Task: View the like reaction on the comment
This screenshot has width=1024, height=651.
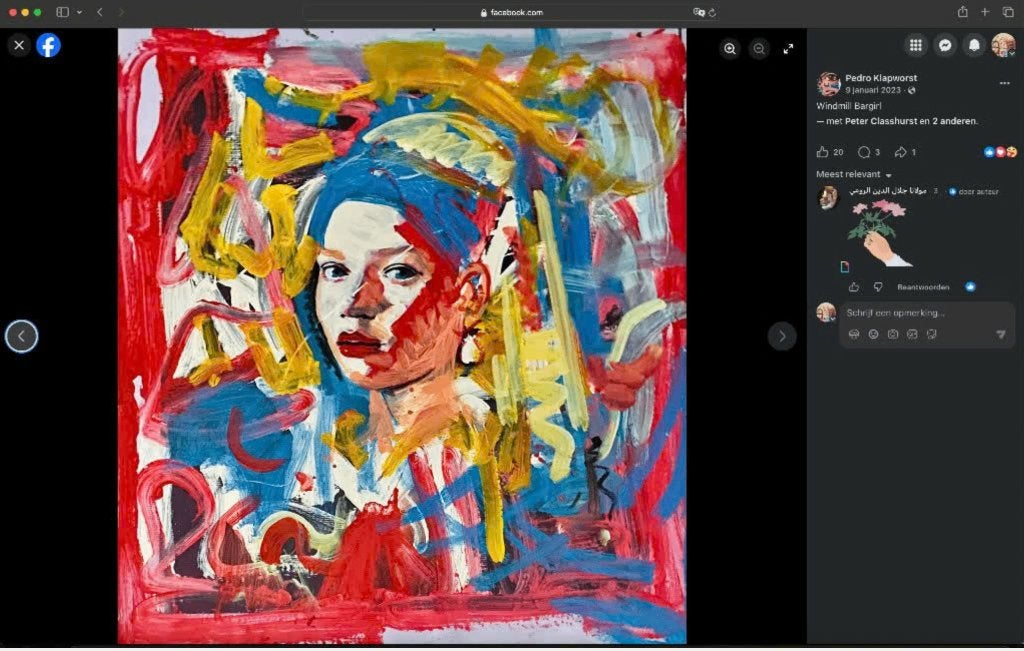Action: point(970,287)
